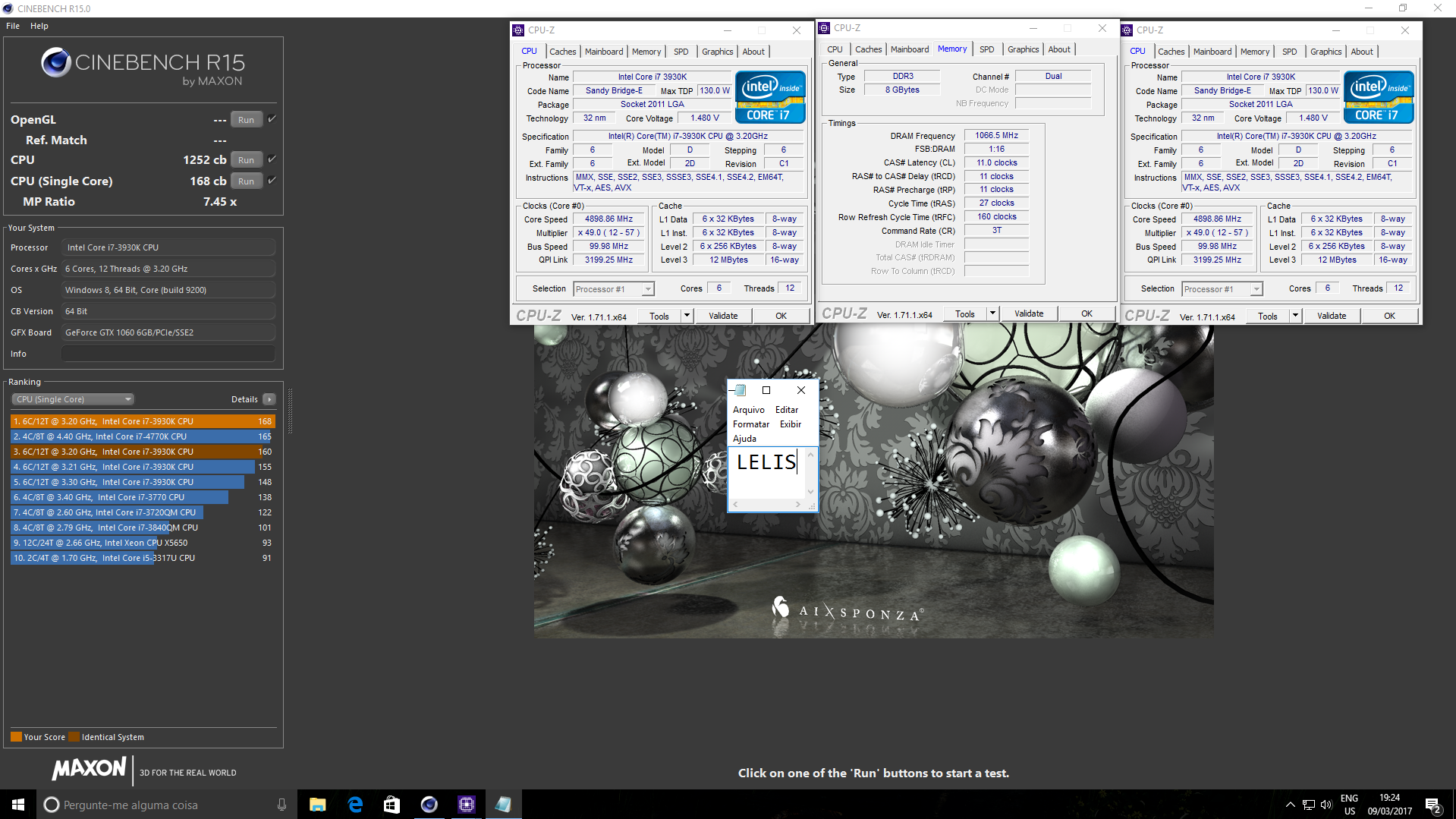Image resolution: width=1456 pixels, height=819 pixels.
Task: Click Validate in left CPU-Z
Action: [x=723, y=316]
